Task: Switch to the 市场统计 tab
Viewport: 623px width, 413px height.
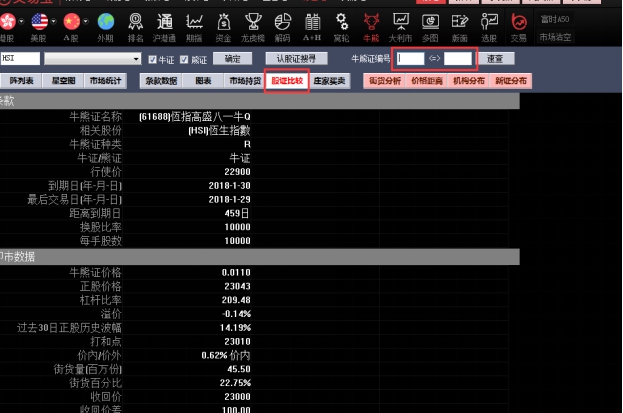Action: pyautogui.click(x=105, y=80)
